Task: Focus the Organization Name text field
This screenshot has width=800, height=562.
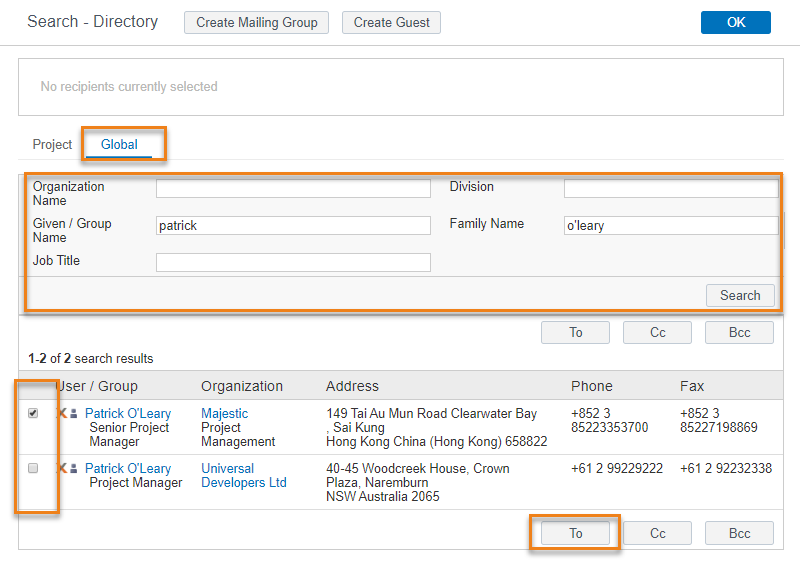Action: (293, 188)
